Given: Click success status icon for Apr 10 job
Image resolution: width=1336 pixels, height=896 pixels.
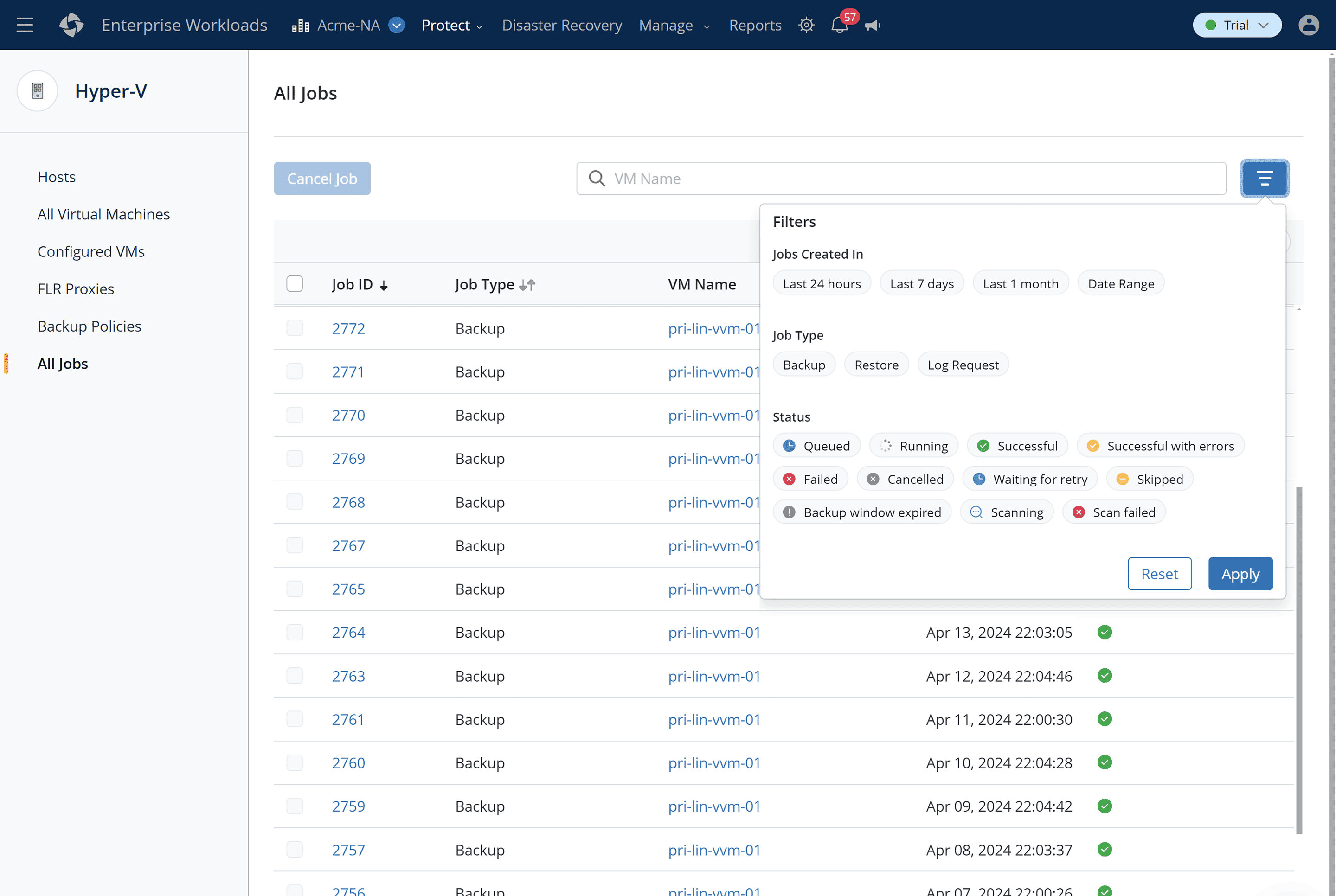Looking at the screenshot, I should tap(1105, 762).
